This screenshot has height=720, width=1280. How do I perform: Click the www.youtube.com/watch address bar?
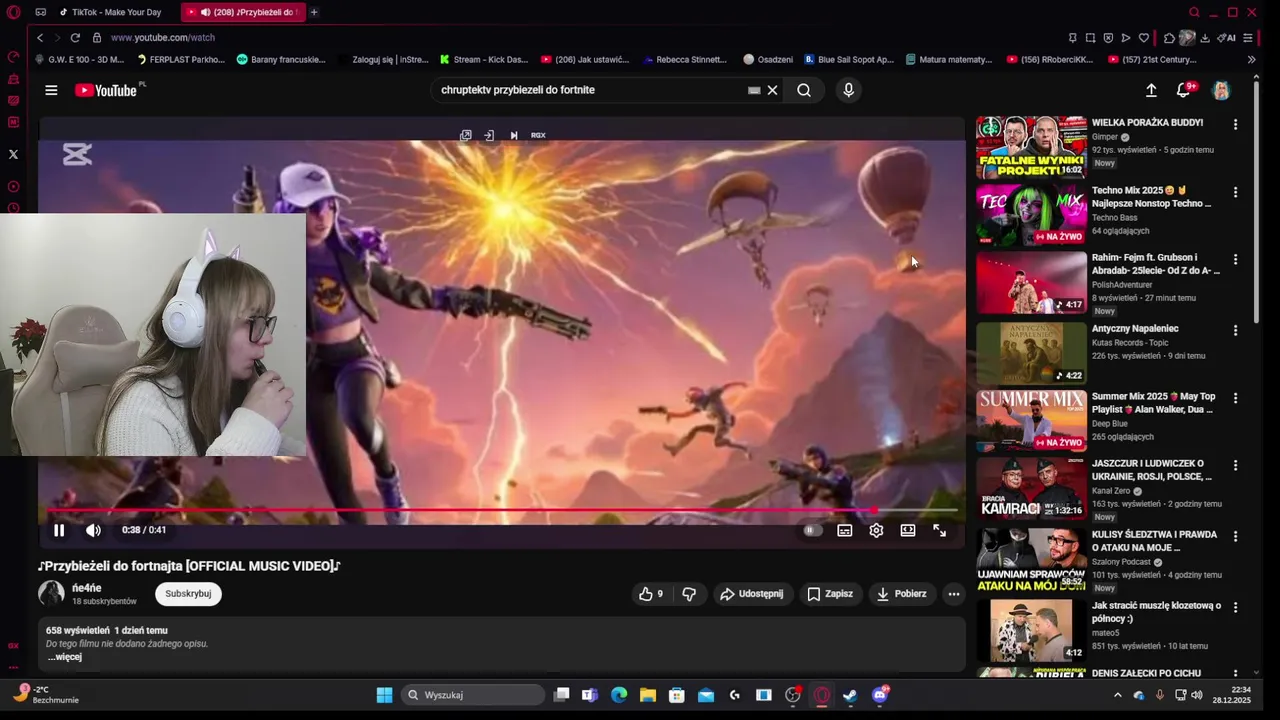pos(163,38)
